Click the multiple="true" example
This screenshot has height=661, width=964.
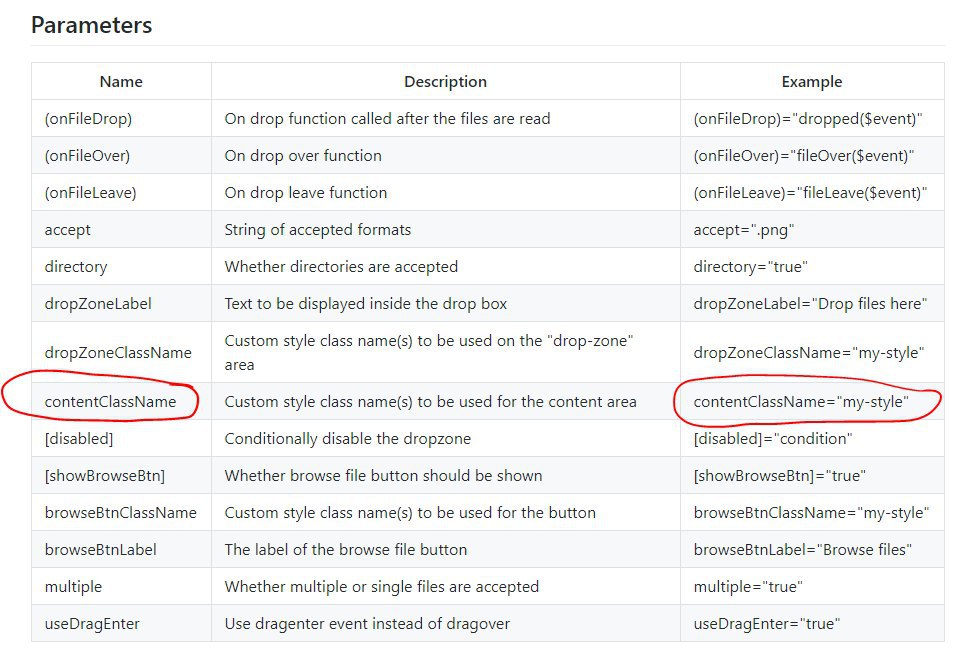[748, 587]
